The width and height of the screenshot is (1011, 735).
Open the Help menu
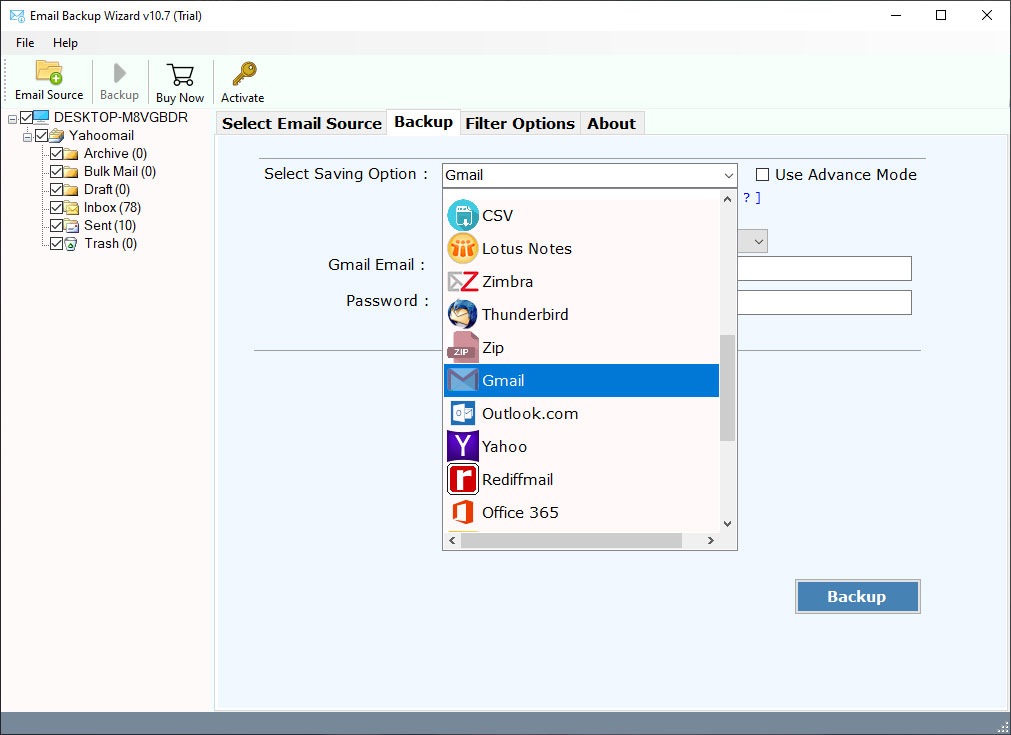(65, 43)
